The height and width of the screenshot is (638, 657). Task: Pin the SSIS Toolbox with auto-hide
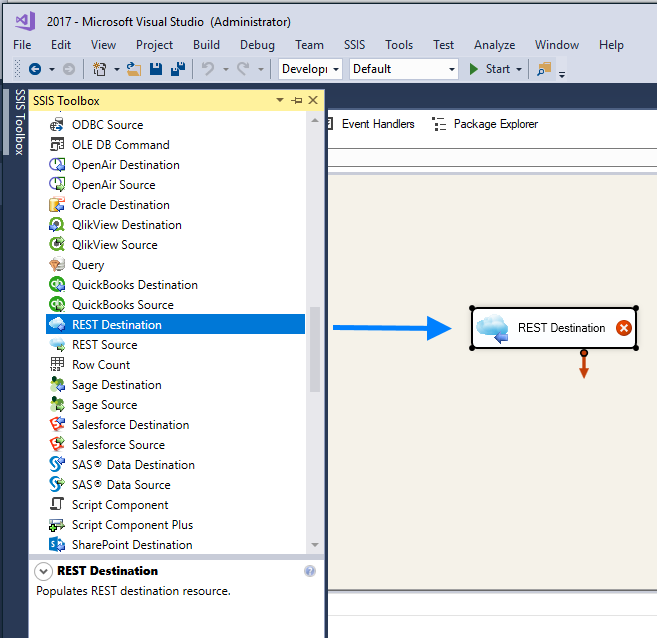[x=297, y=100]
